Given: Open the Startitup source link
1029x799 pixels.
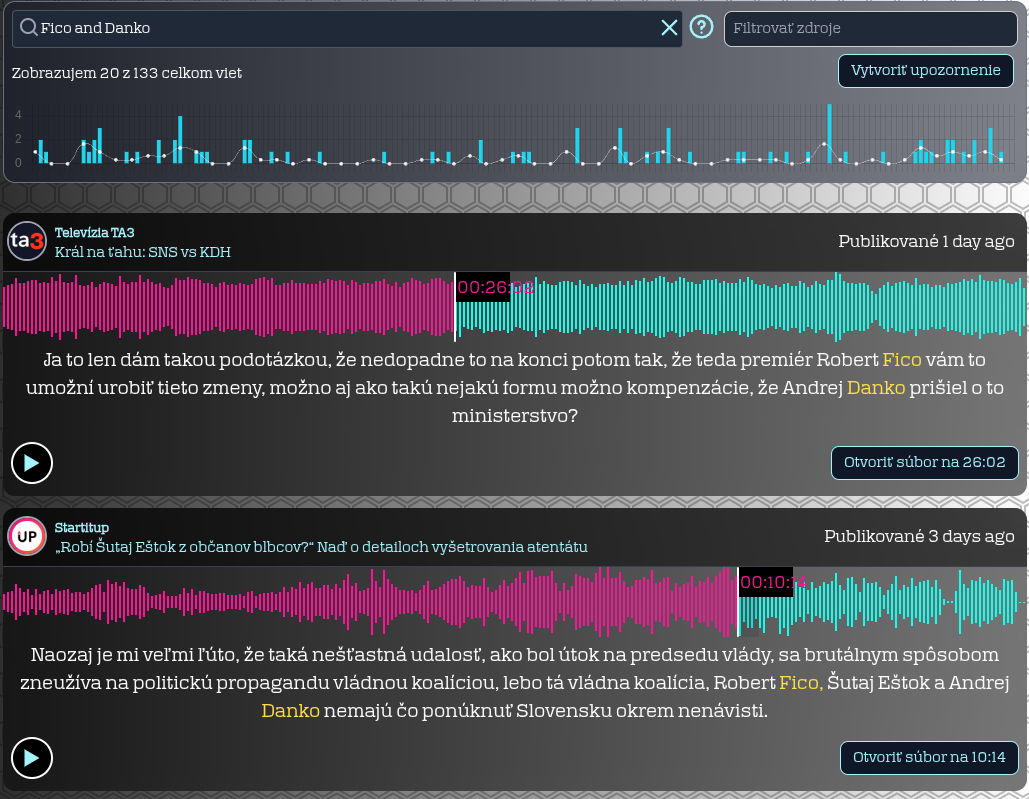Looking at the screenshot, I should click(x=82, y=527).
